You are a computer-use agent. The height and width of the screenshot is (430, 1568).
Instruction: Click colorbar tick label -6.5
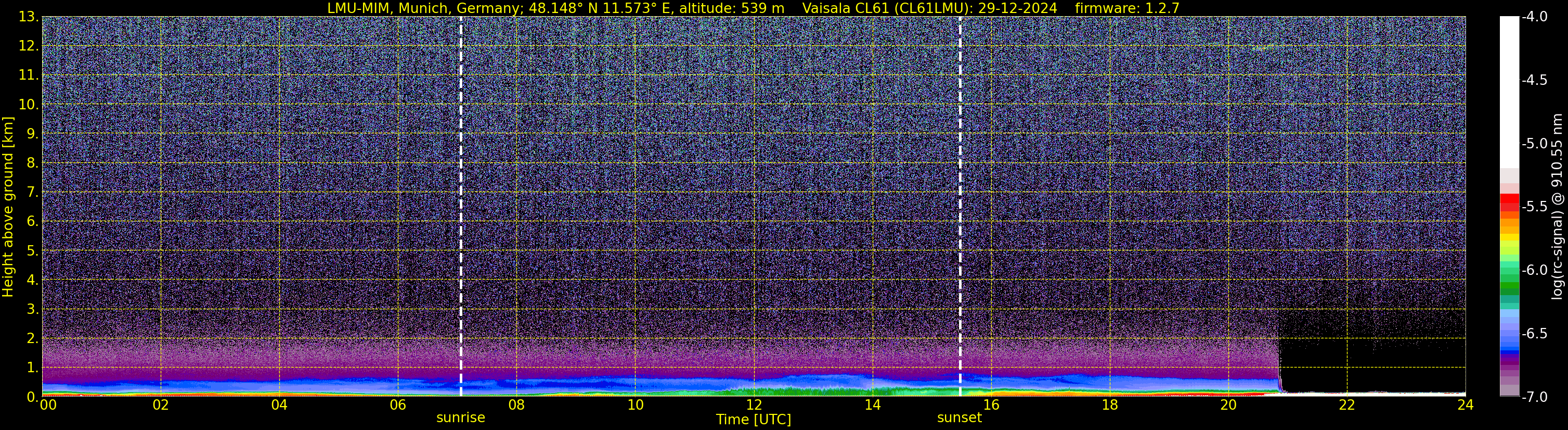click(1535, 334)
